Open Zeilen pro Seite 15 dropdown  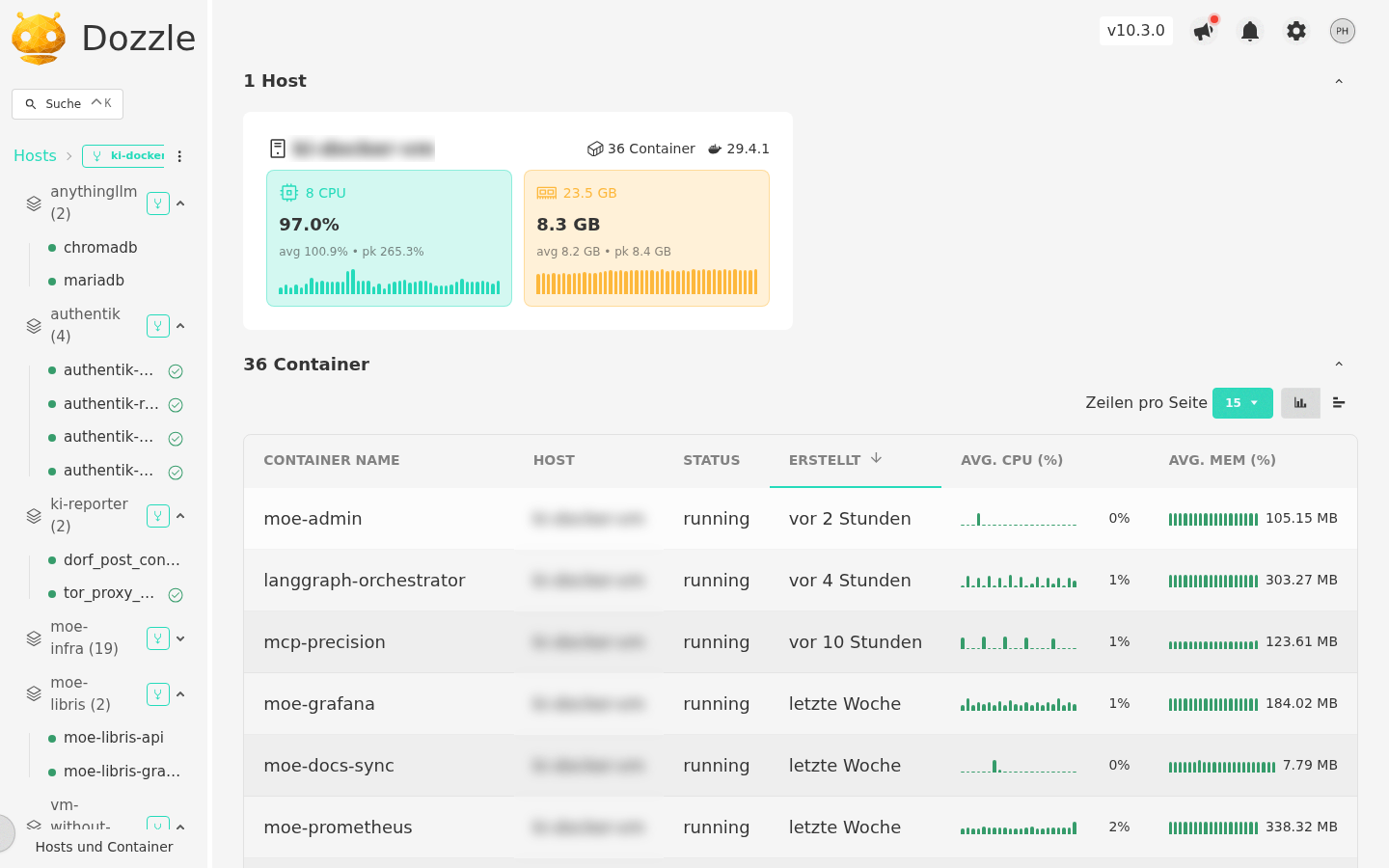pyautogui.click(x=1242, y=403)
